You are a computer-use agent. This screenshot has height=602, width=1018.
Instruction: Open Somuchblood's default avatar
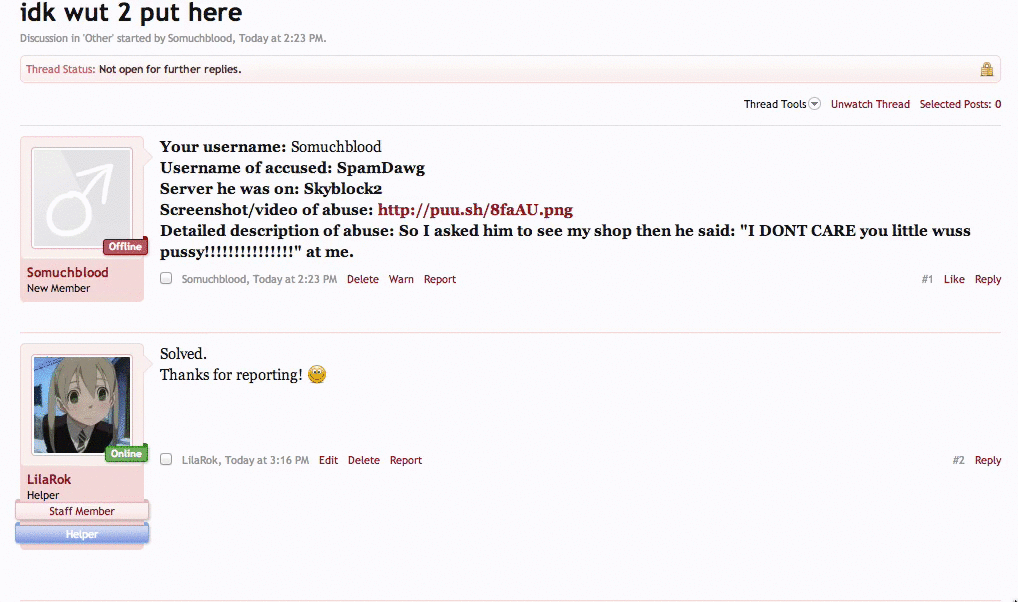point(82,198)
